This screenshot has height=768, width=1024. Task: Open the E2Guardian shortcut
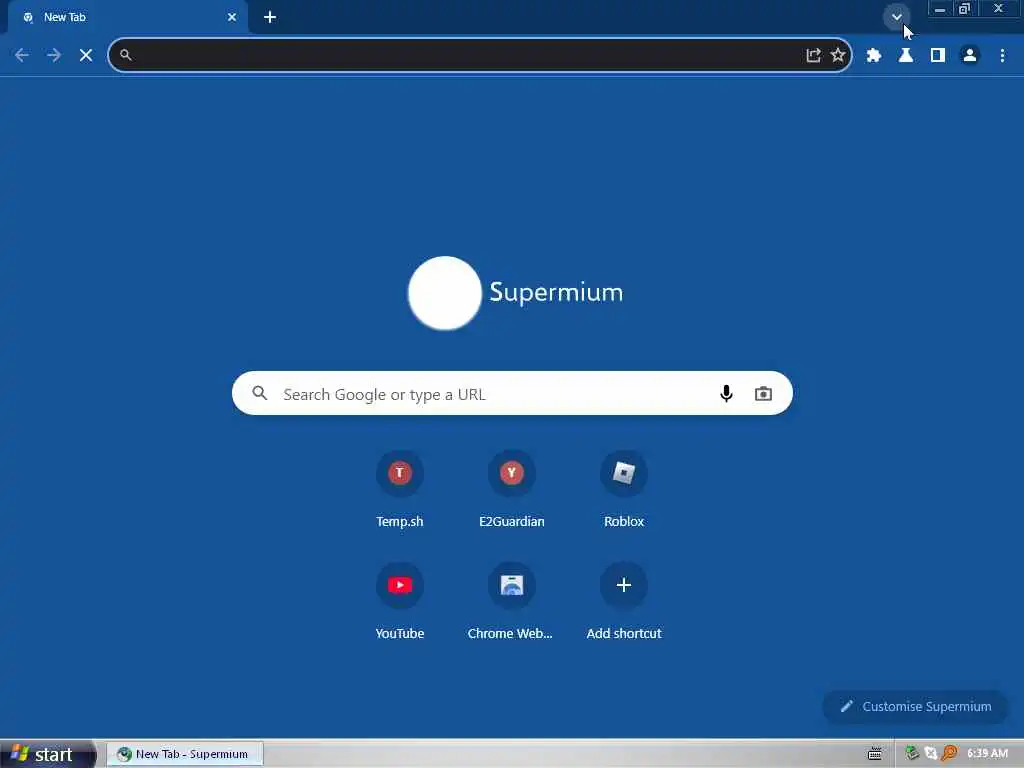512,489
